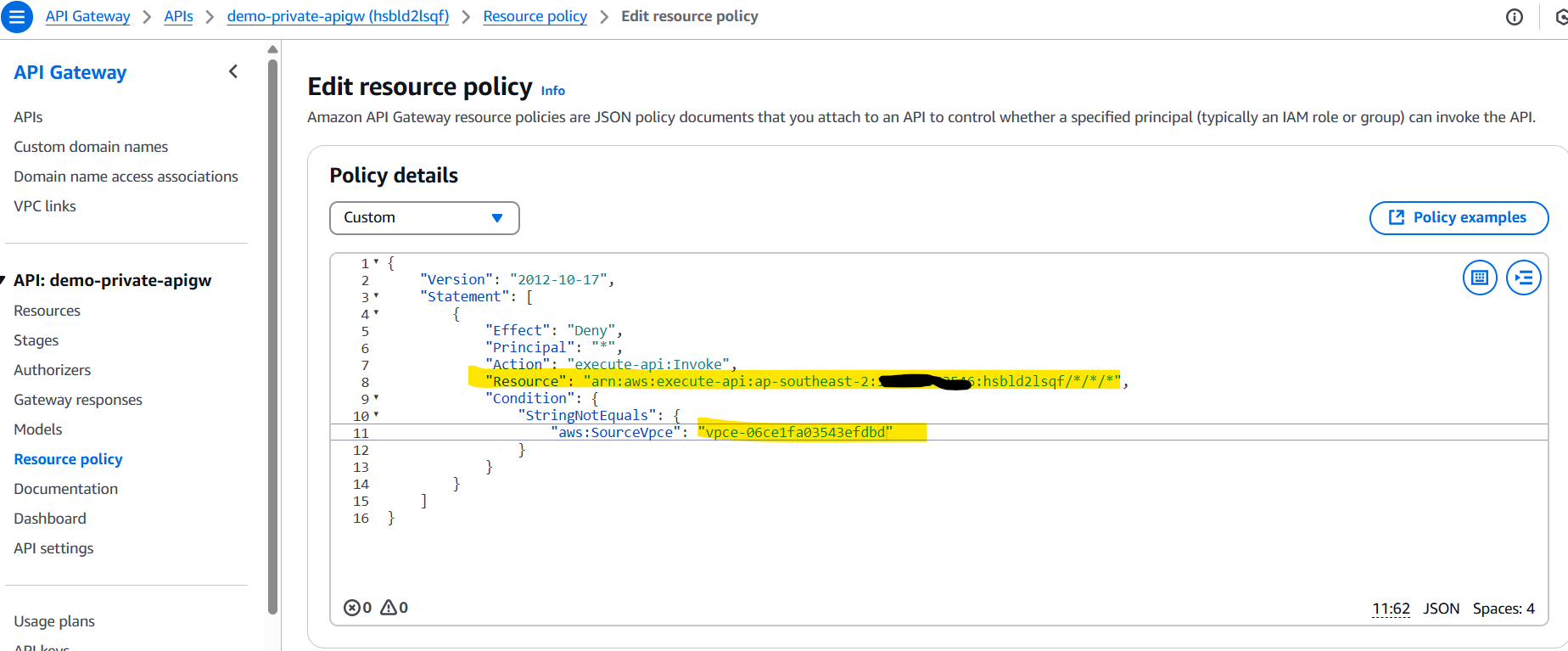
Task: Open demo-private-apigw (hsbld2lsqf) breadcrumb
Action: 338,16
